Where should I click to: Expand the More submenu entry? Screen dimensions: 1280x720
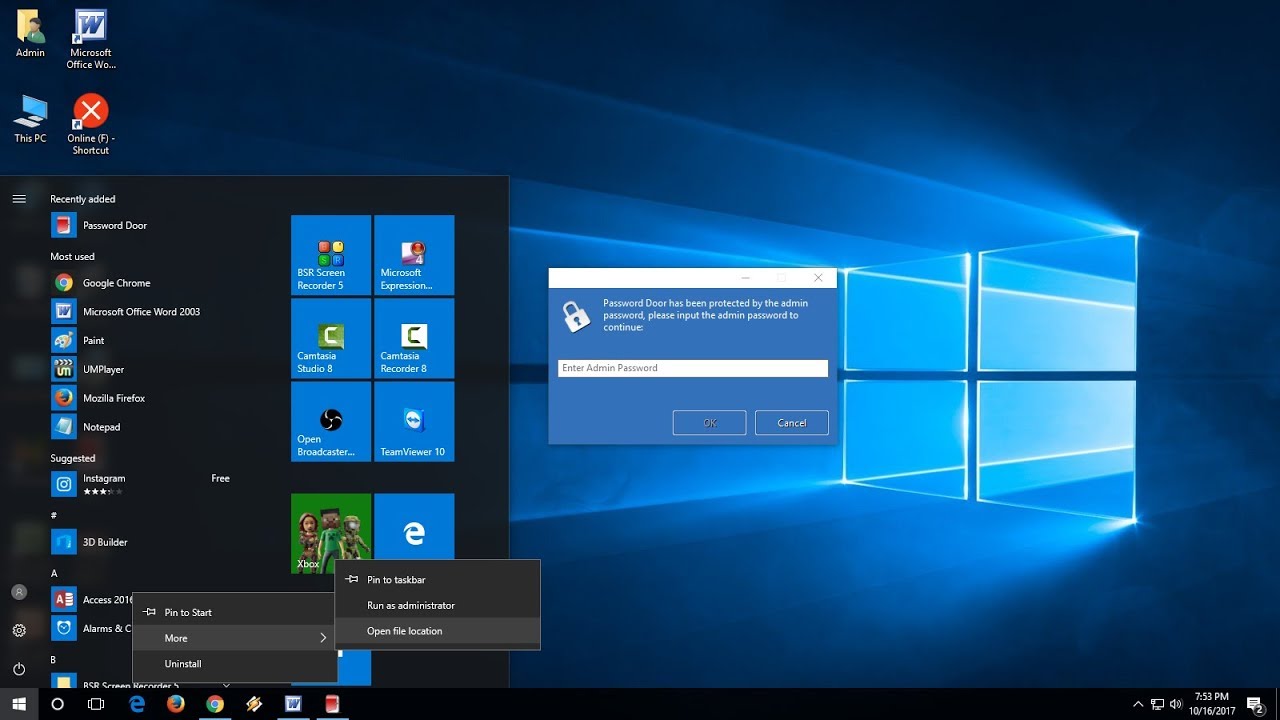(x=234, y=638)
